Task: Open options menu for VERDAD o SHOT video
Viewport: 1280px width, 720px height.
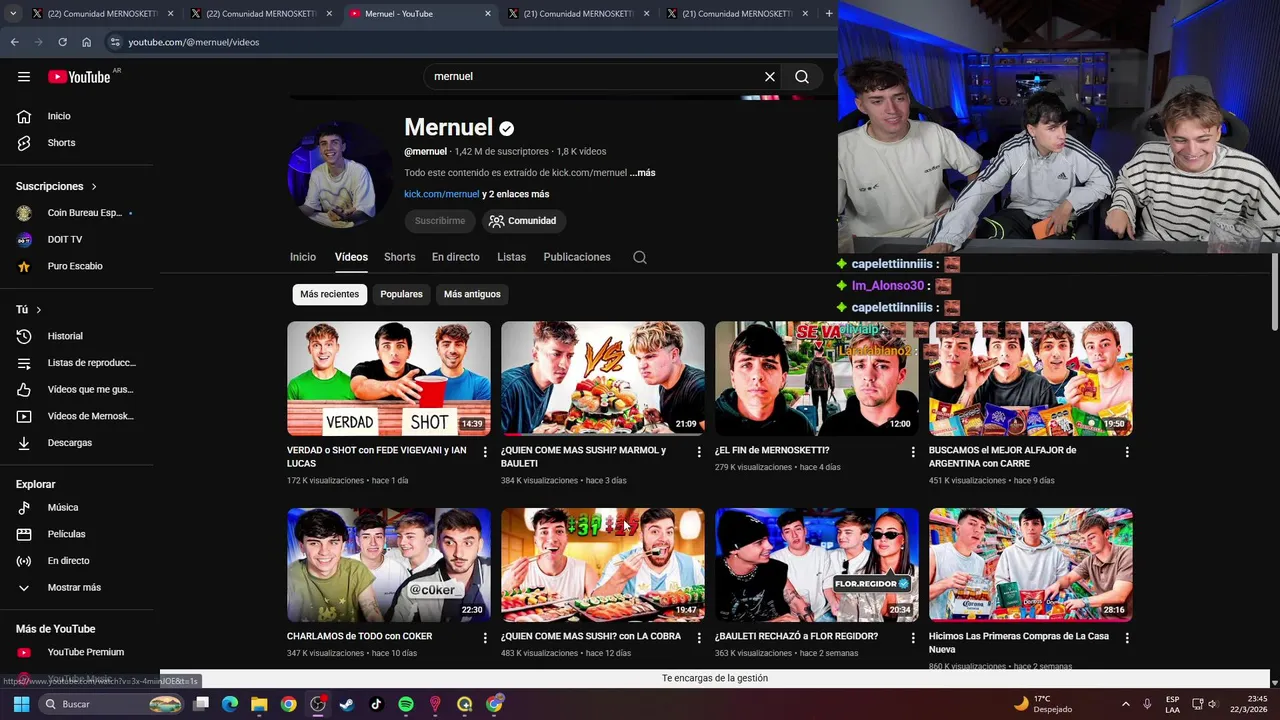Action: [485, 452]
